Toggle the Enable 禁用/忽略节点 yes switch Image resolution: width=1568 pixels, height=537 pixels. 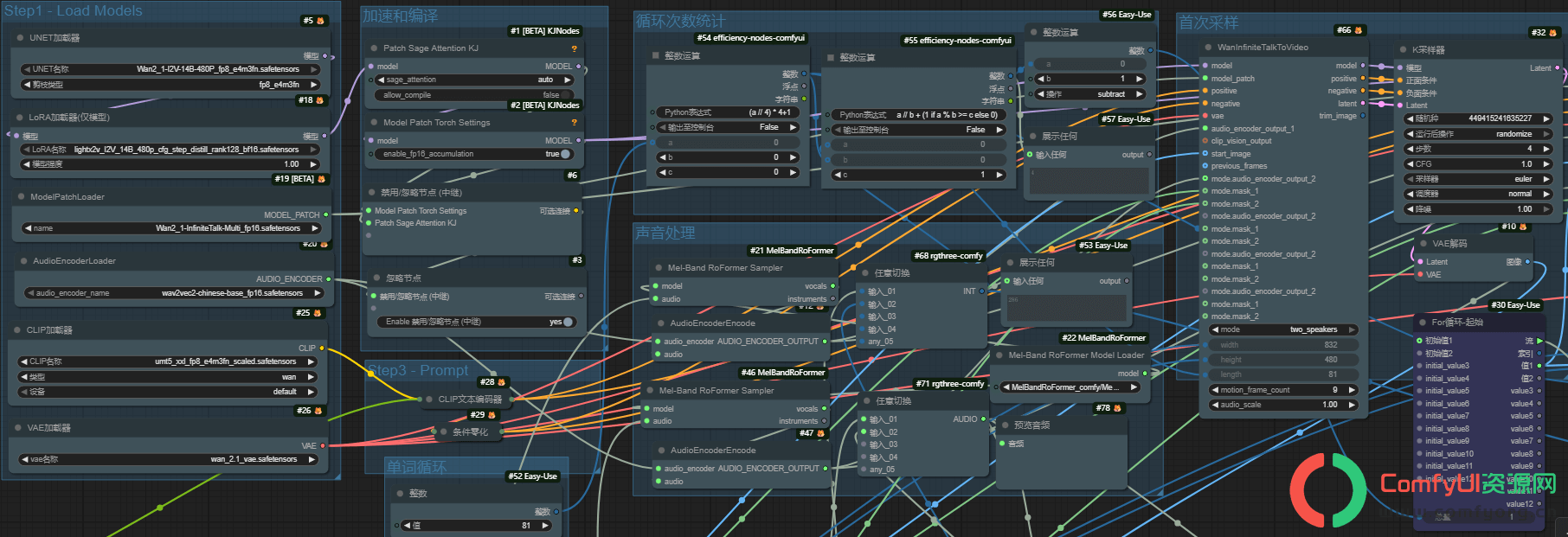click(x=569, y=322)
